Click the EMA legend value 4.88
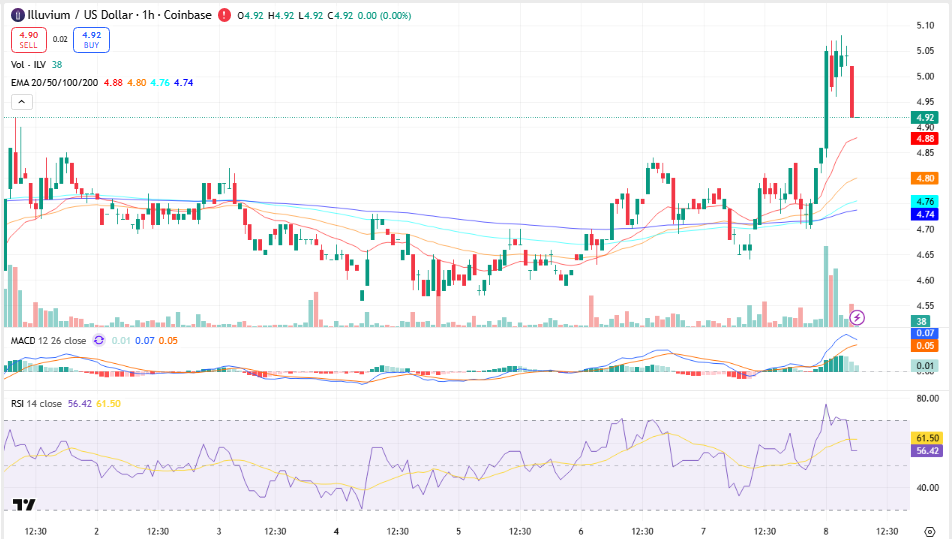 point(113,83)
